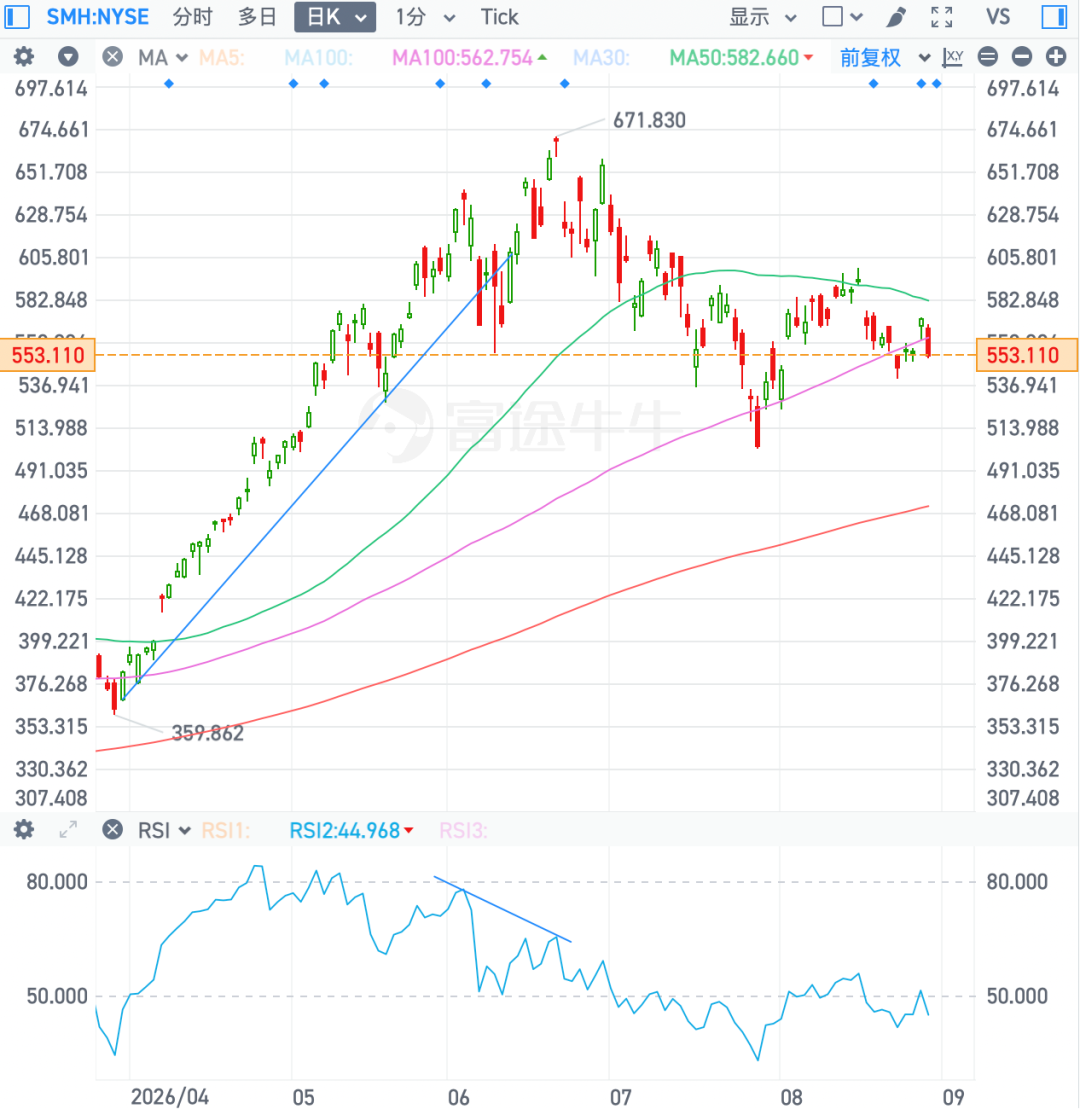Open main indicator settings gear
Screen dimensions: 1080x1109
point(24,57)
